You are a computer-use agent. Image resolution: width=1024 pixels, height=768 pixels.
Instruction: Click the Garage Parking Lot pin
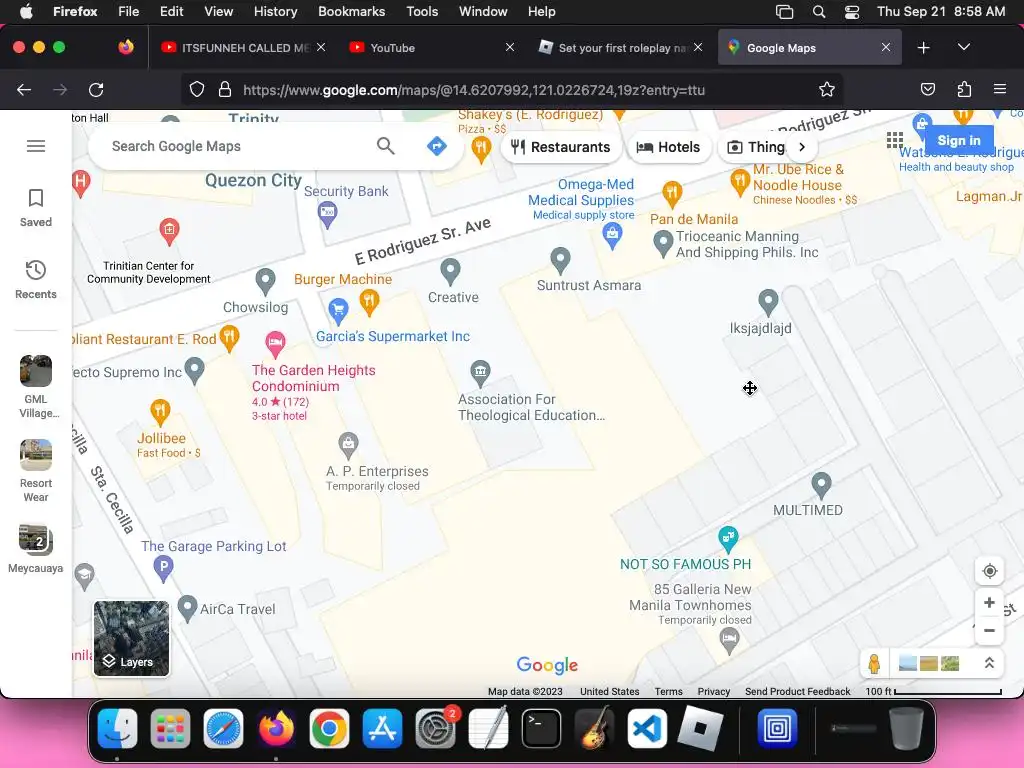point(163,568)
